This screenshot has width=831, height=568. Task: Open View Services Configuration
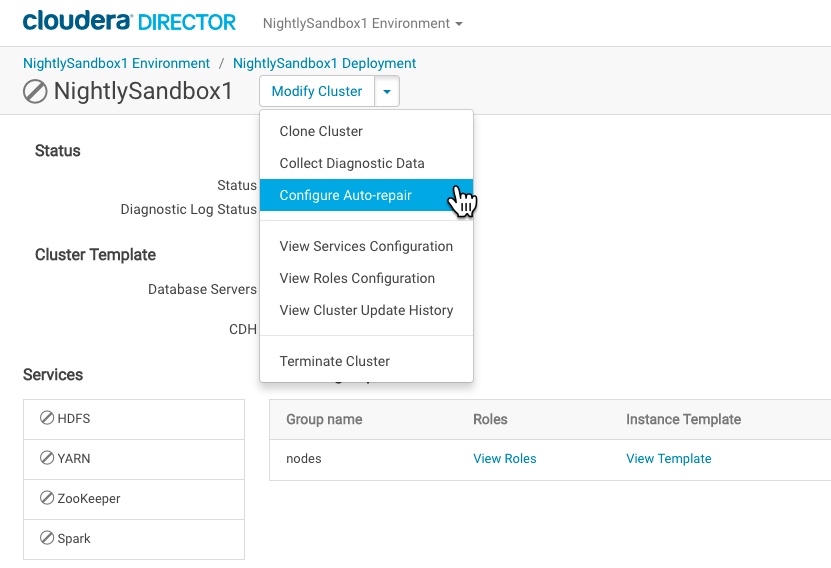pyautogui.click(x=366, y=246)
